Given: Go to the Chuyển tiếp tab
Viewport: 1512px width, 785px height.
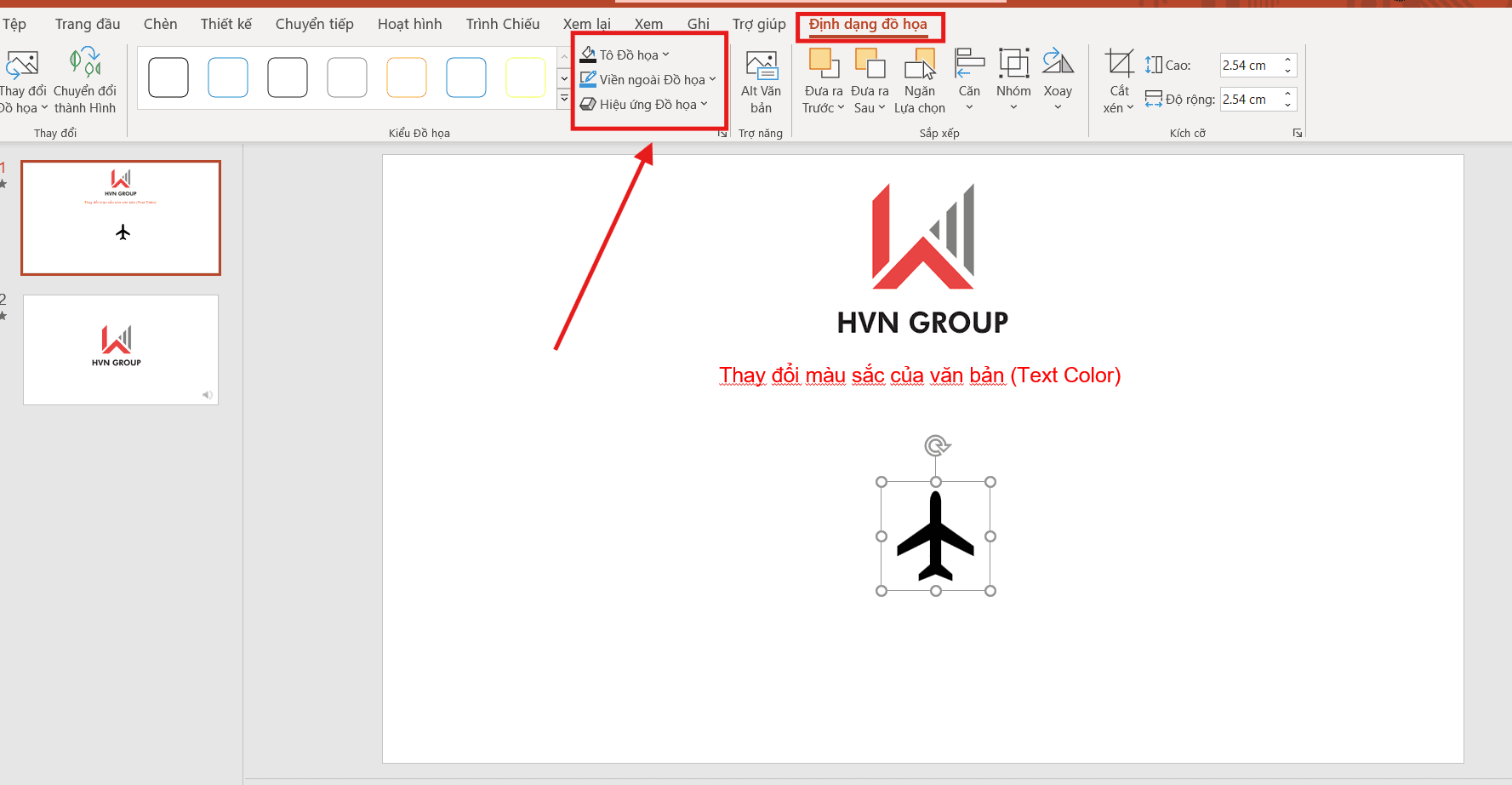Looking at the screenshot, I should (x=315, y=24).
